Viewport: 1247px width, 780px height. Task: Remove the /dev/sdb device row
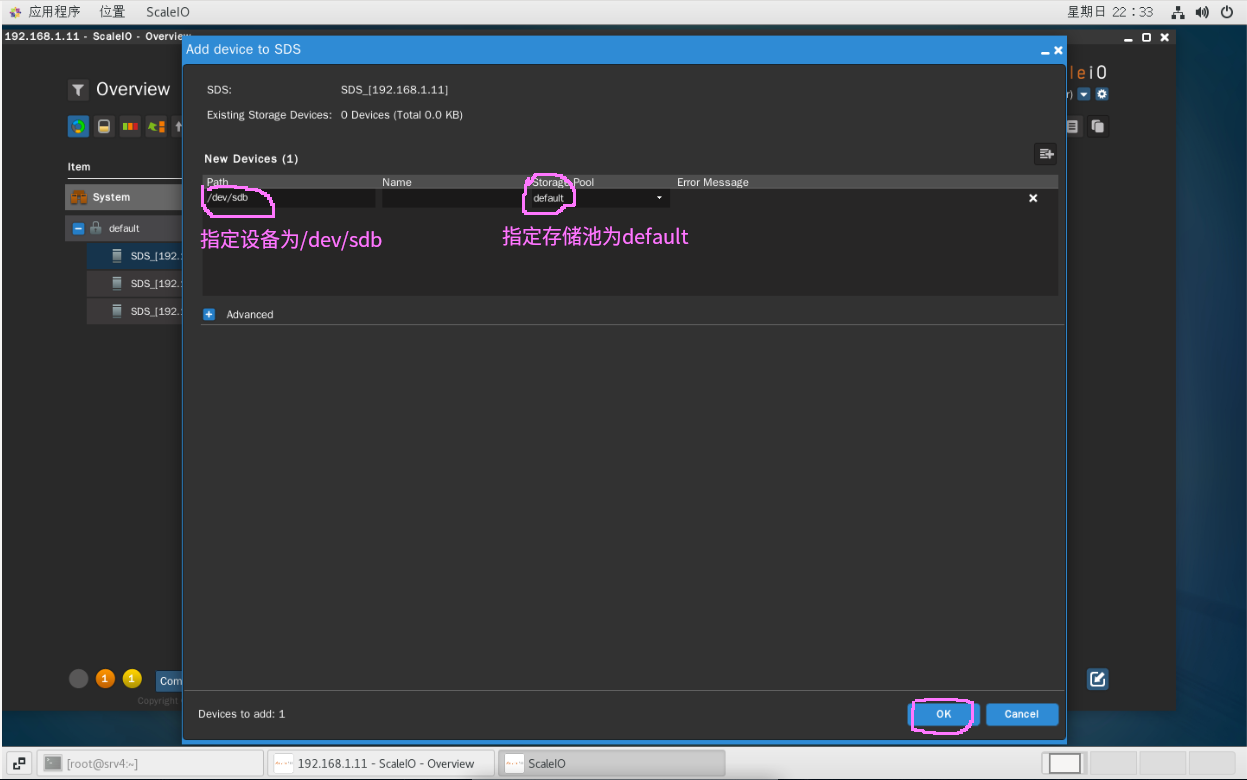1033,198
